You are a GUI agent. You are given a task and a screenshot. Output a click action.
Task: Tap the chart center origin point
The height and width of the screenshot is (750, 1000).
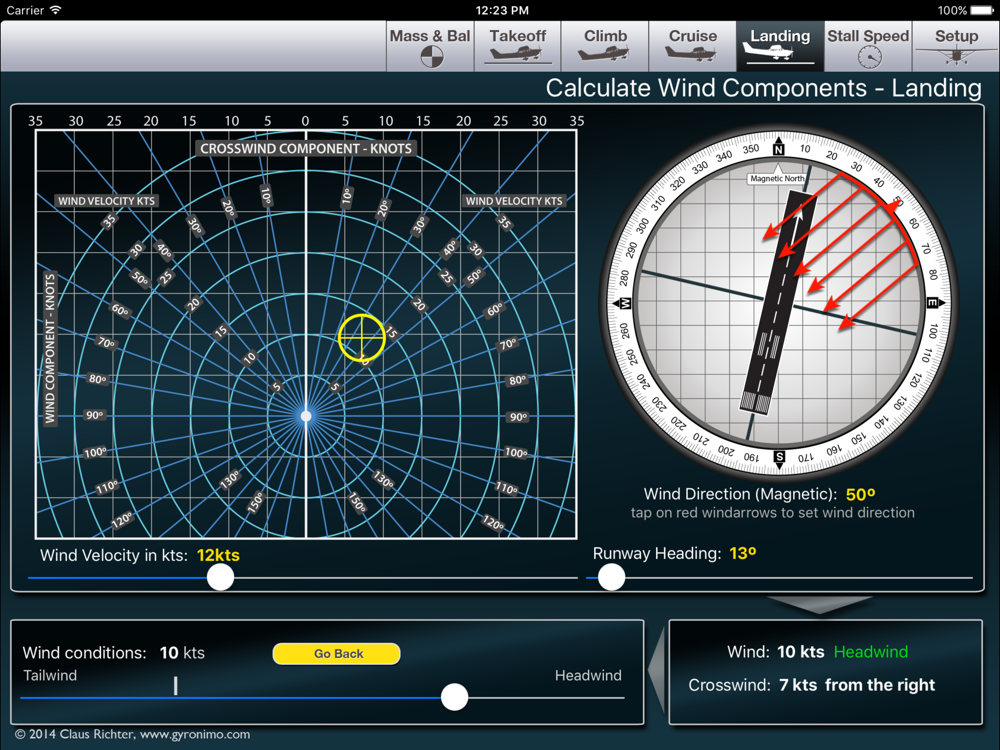coord(306,416)
